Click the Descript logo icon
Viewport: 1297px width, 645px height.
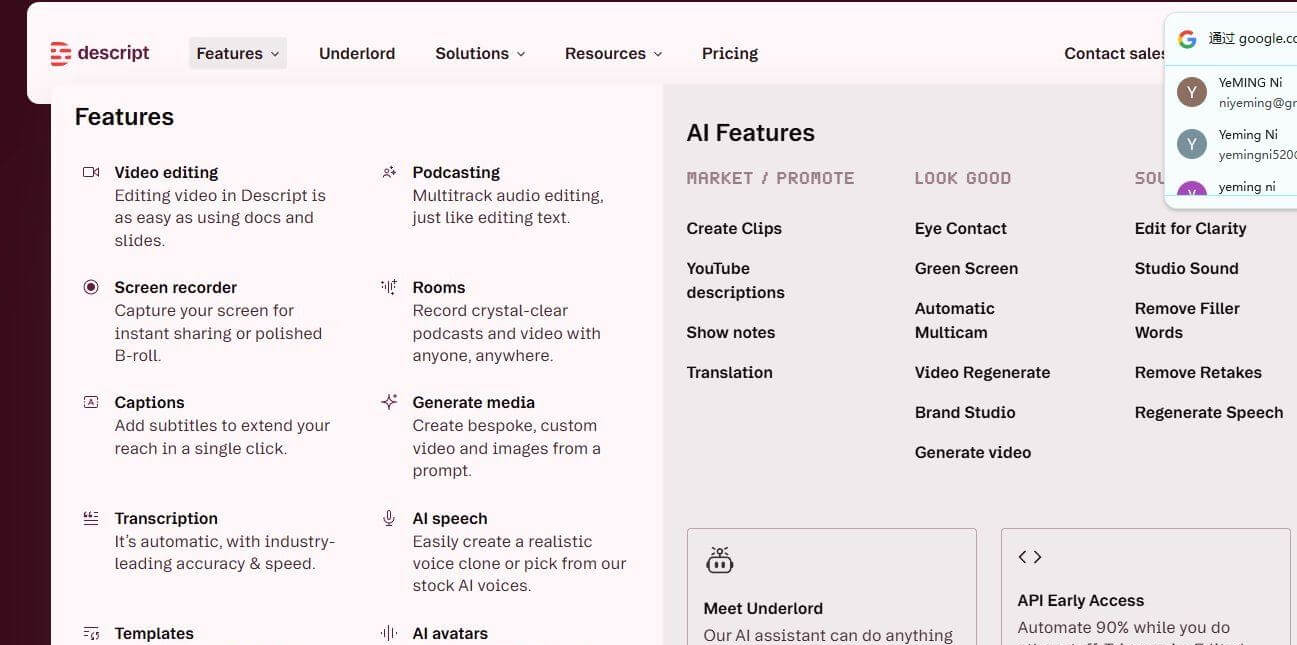(x=61, y=54)
